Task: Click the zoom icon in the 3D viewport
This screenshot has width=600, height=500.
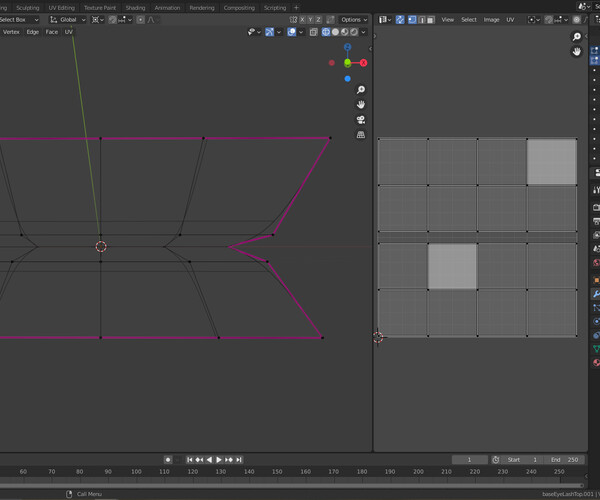Action: [x=360, y=90]
